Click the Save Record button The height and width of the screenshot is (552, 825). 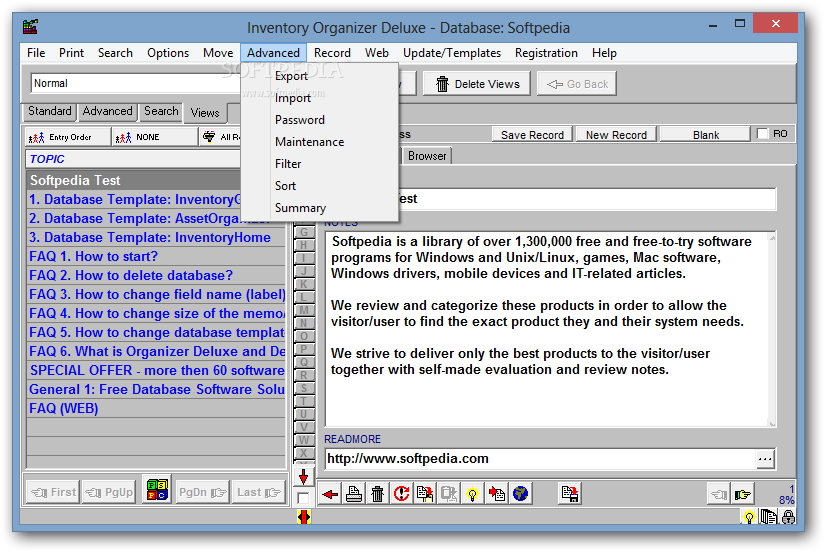[532, 135]
